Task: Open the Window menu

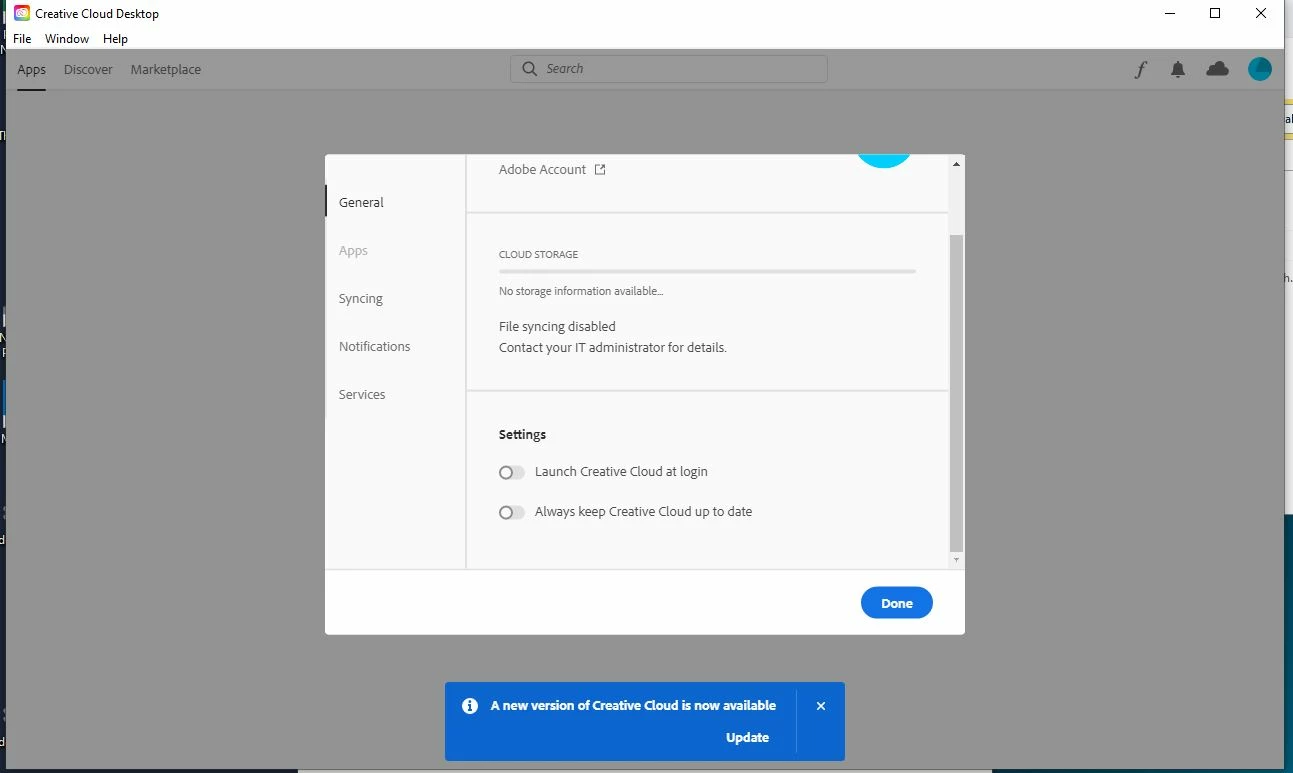Action: pyautogui.click(x=67, y=39)
